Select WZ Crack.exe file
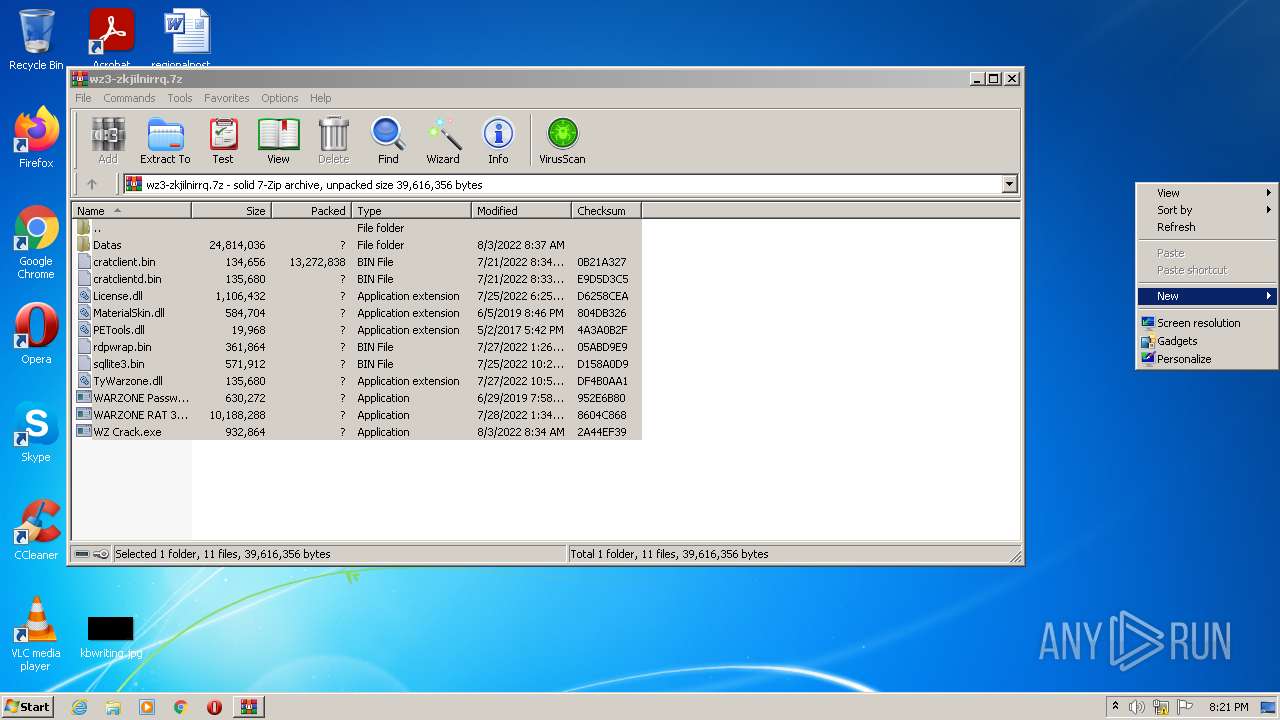 (x=358, y=432)
